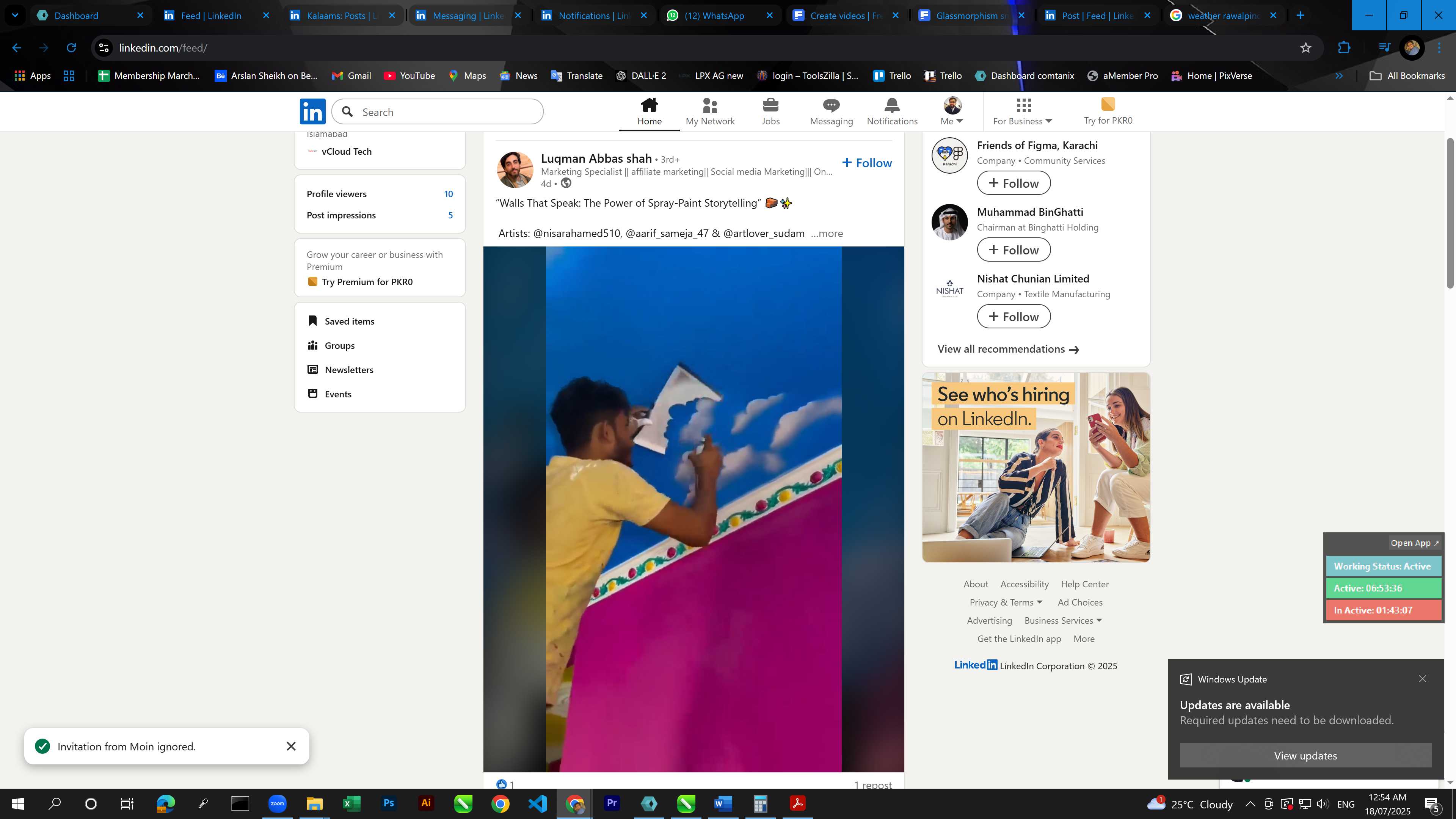The width and height of the screenshot is (1456, 819).
Task: Open the Chrome media control icon
Action: 1384,47
